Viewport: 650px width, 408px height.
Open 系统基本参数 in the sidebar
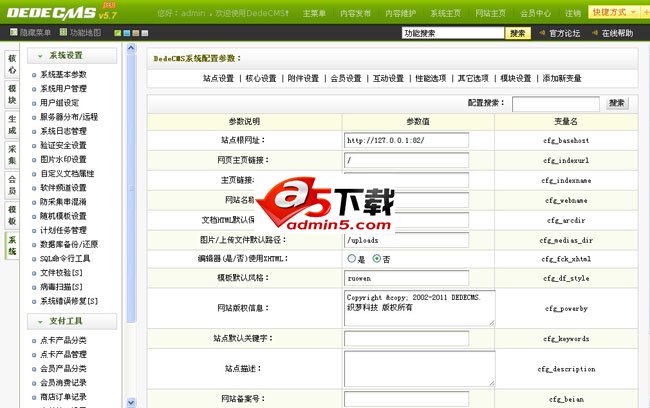pos(63,75)
